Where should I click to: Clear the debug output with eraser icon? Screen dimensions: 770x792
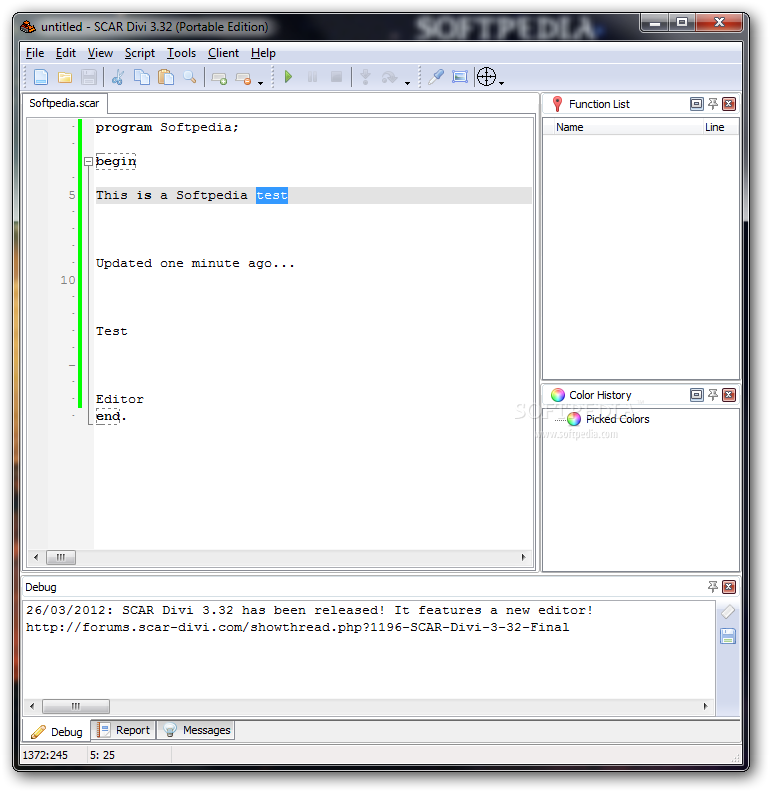[x=728, y=612]
